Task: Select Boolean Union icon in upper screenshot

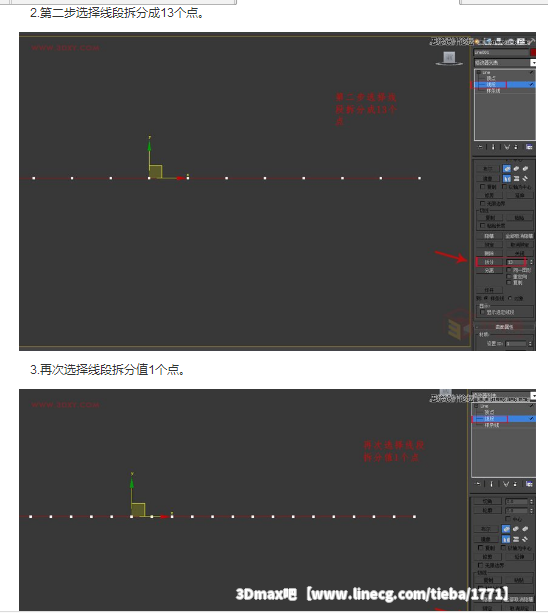Action: (507, 169)
